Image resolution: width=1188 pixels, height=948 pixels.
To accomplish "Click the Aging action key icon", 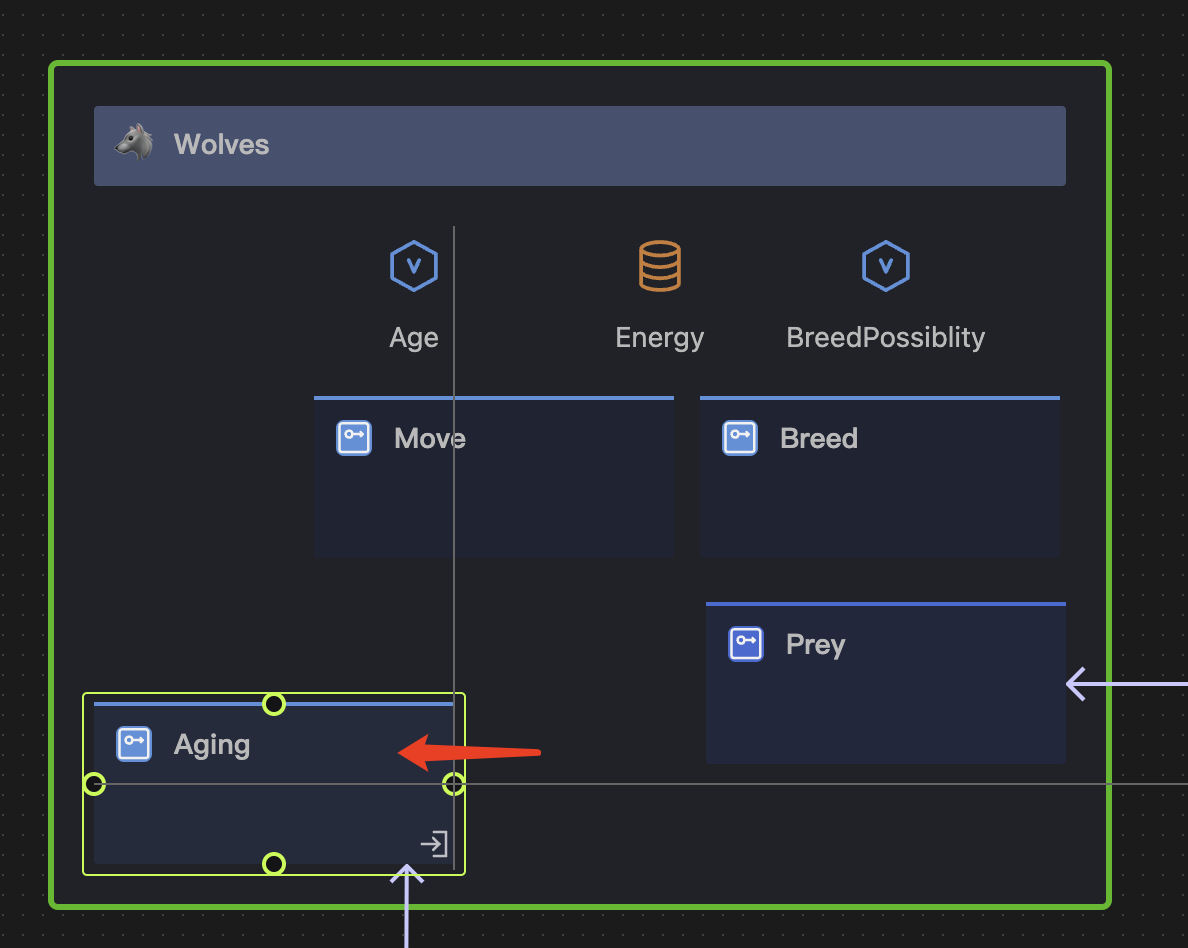I will (x=134, y=744).
